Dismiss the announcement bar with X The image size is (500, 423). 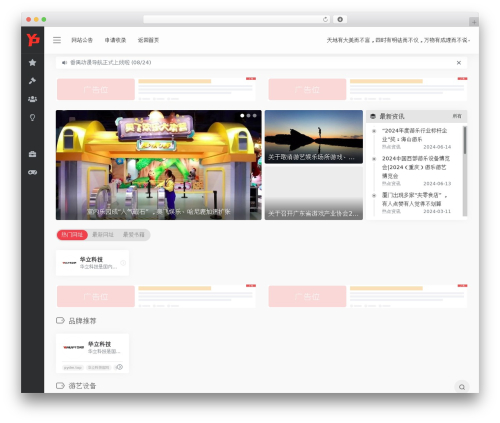click(x=459, y=63)
